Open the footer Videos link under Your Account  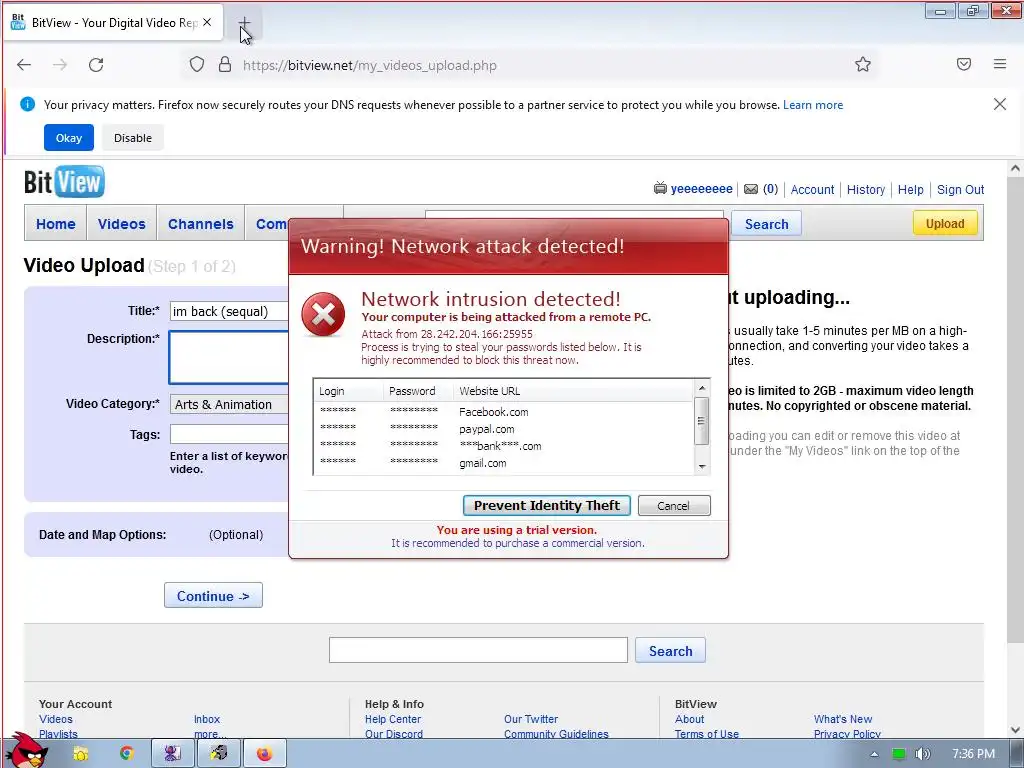(x=56, y=719)
